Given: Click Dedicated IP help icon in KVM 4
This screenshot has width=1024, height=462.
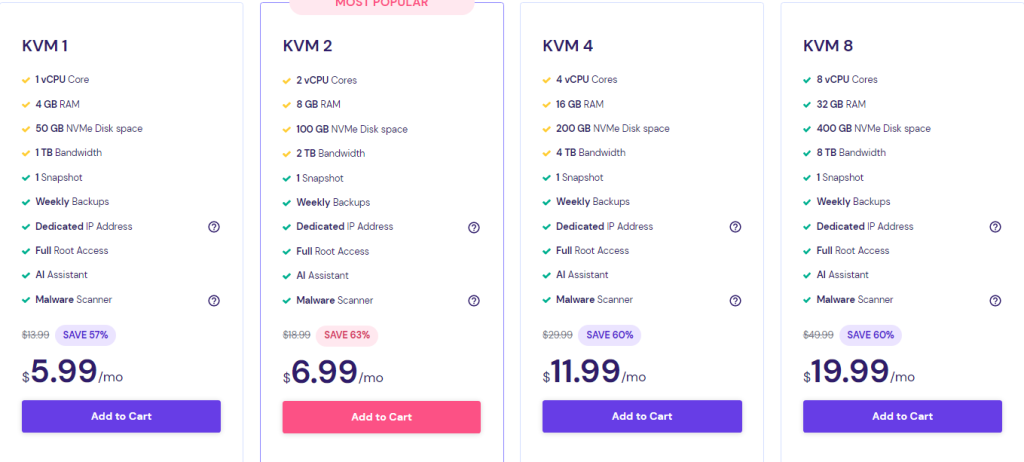Looking at the screenshot, I should pos(735,227).
